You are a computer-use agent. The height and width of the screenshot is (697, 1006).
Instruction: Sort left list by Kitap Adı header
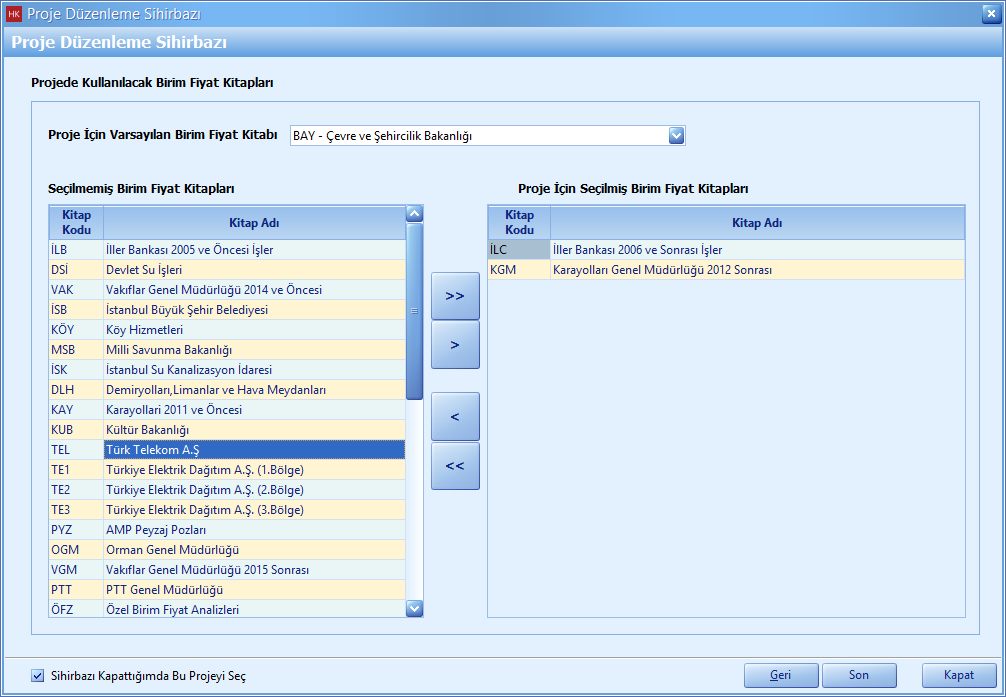253,222
